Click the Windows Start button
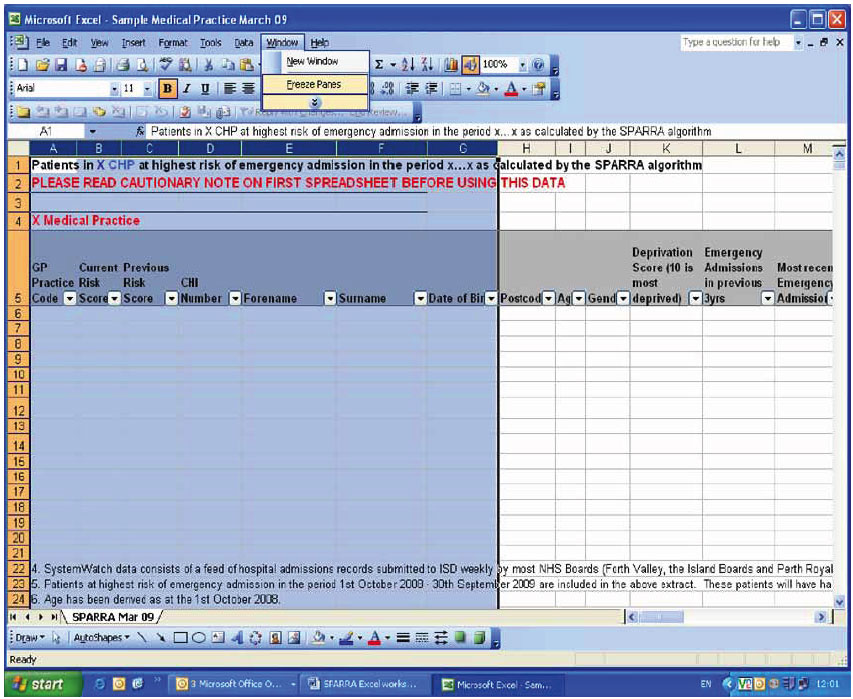This screenshot has height=699, width=853. [44, 684]
